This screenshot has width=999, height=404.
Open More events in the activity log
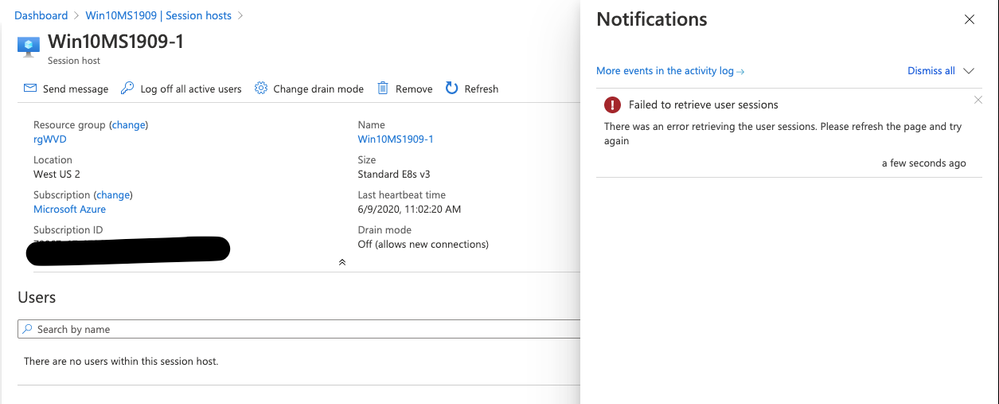point(670,71)
